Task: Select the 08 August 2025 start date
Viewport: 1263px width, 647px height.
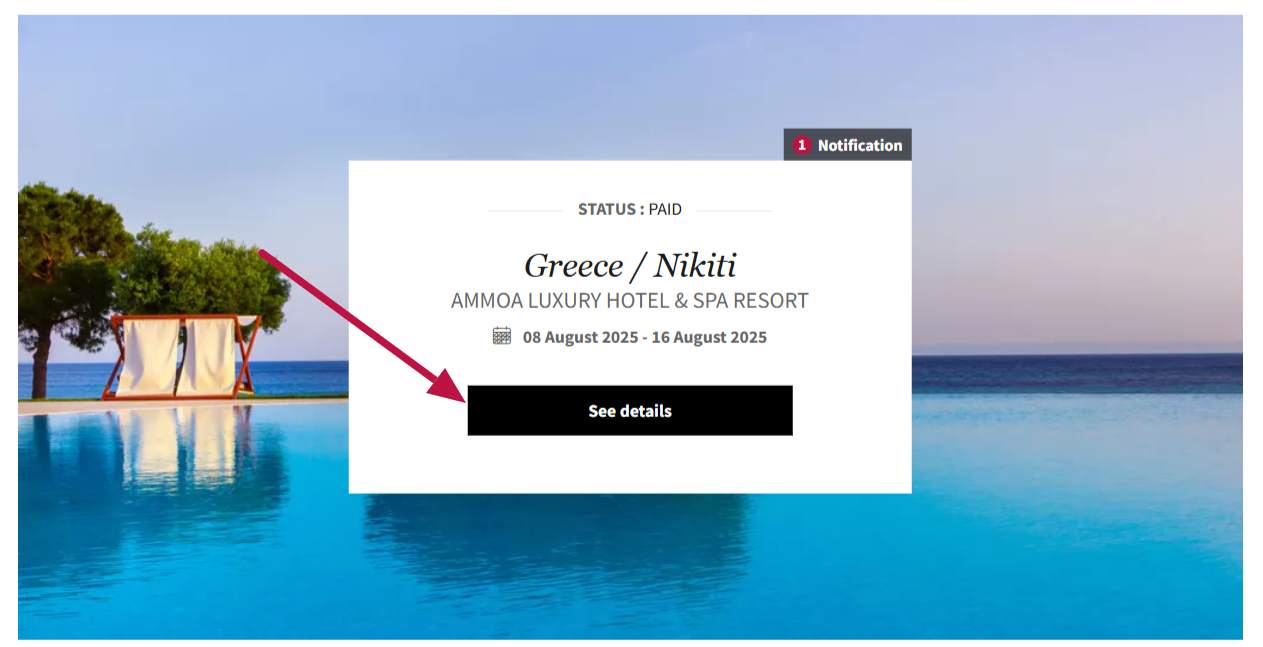Action: (581, 337)
